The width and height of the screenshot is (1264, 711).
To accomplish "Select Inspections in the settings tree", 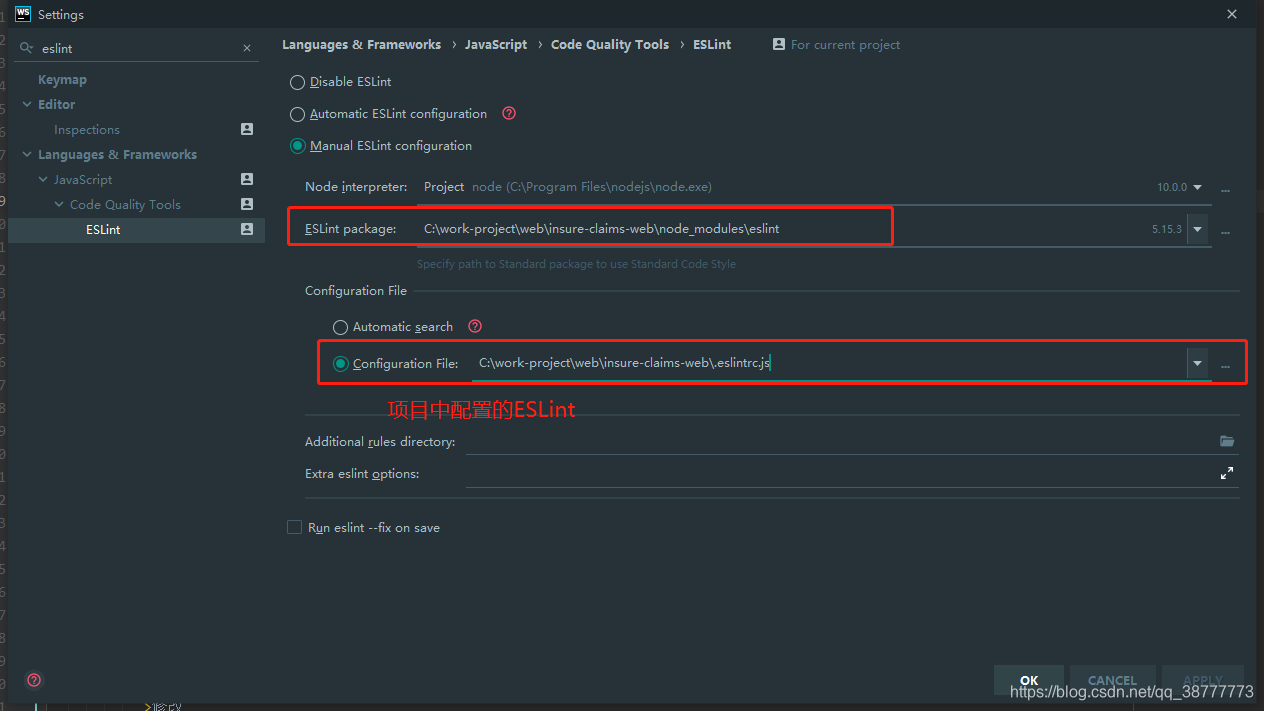I will (87, 129).
